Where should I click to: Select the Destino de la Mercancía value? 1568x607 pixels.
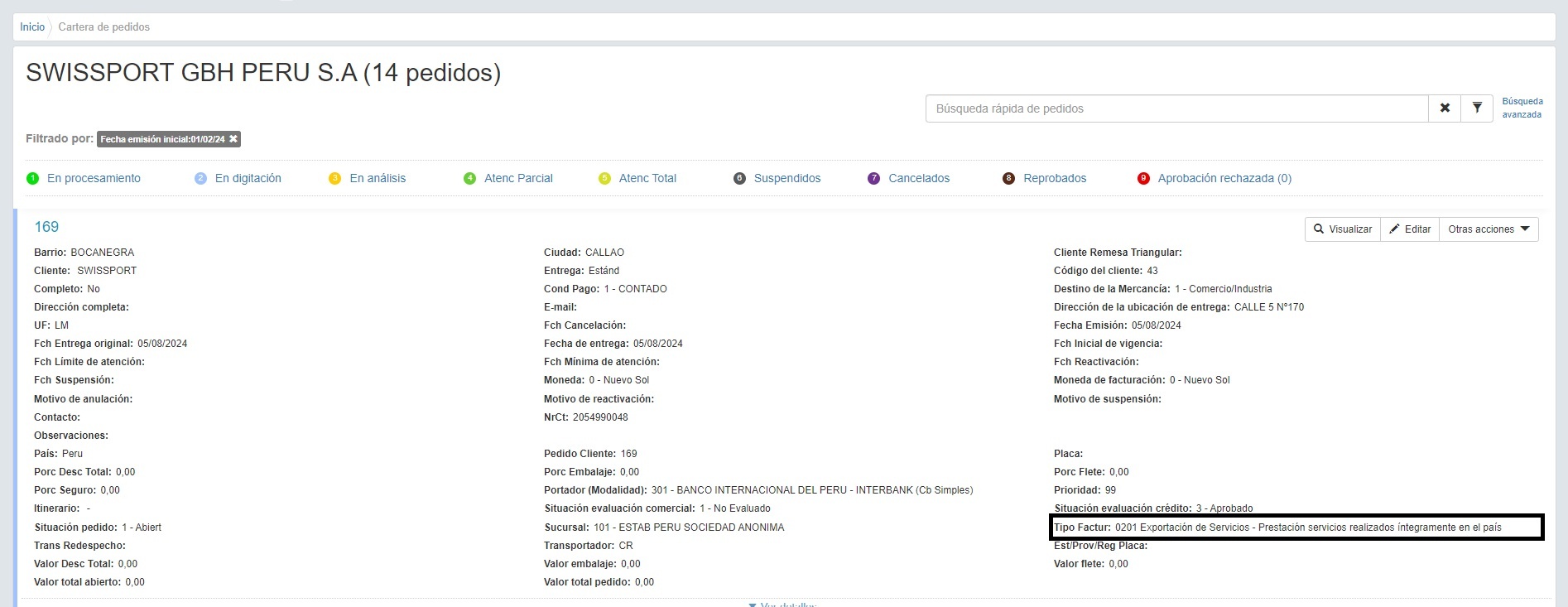[1224, 289]
